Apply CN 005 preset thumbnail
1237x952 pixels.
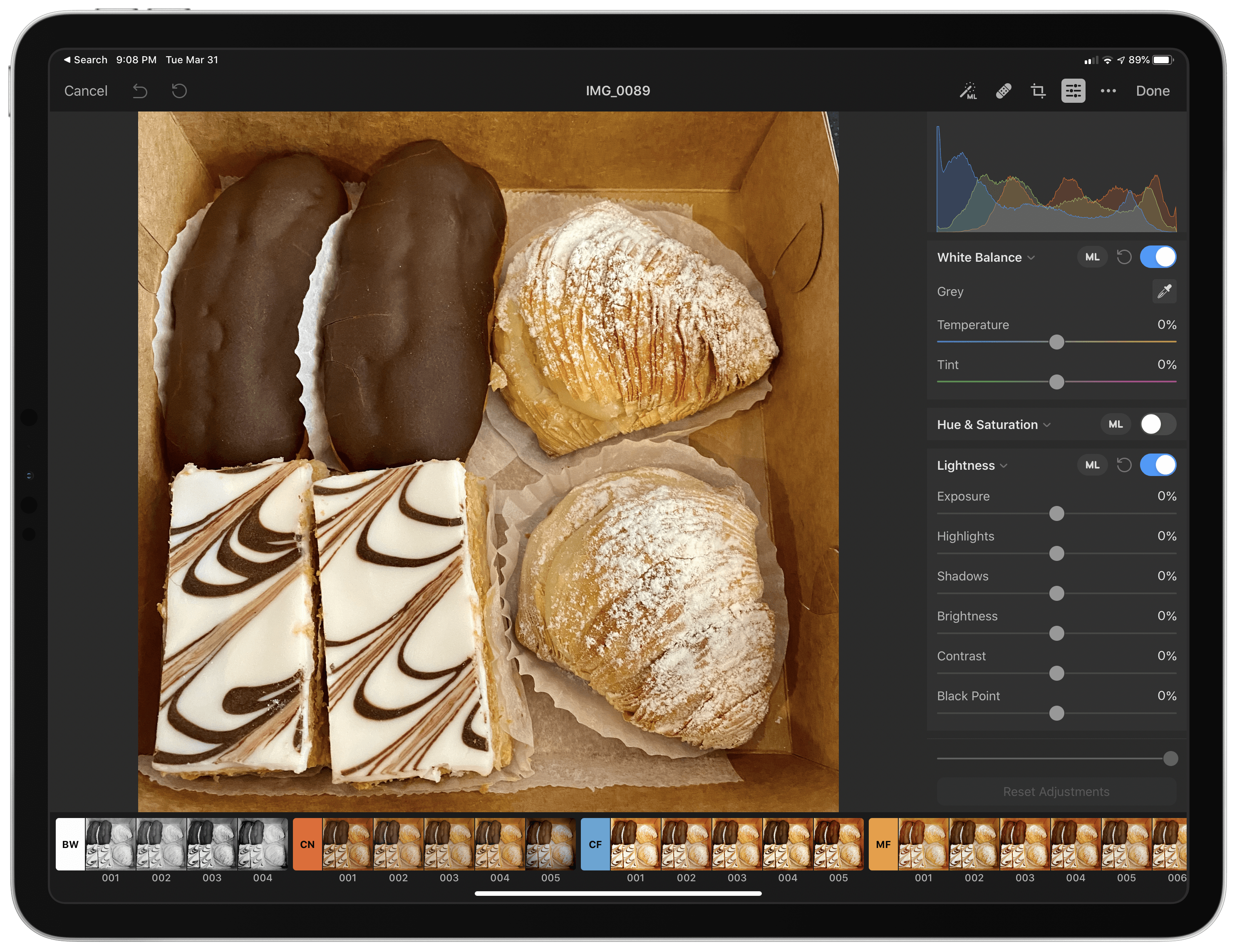click(x=550, y=844)
